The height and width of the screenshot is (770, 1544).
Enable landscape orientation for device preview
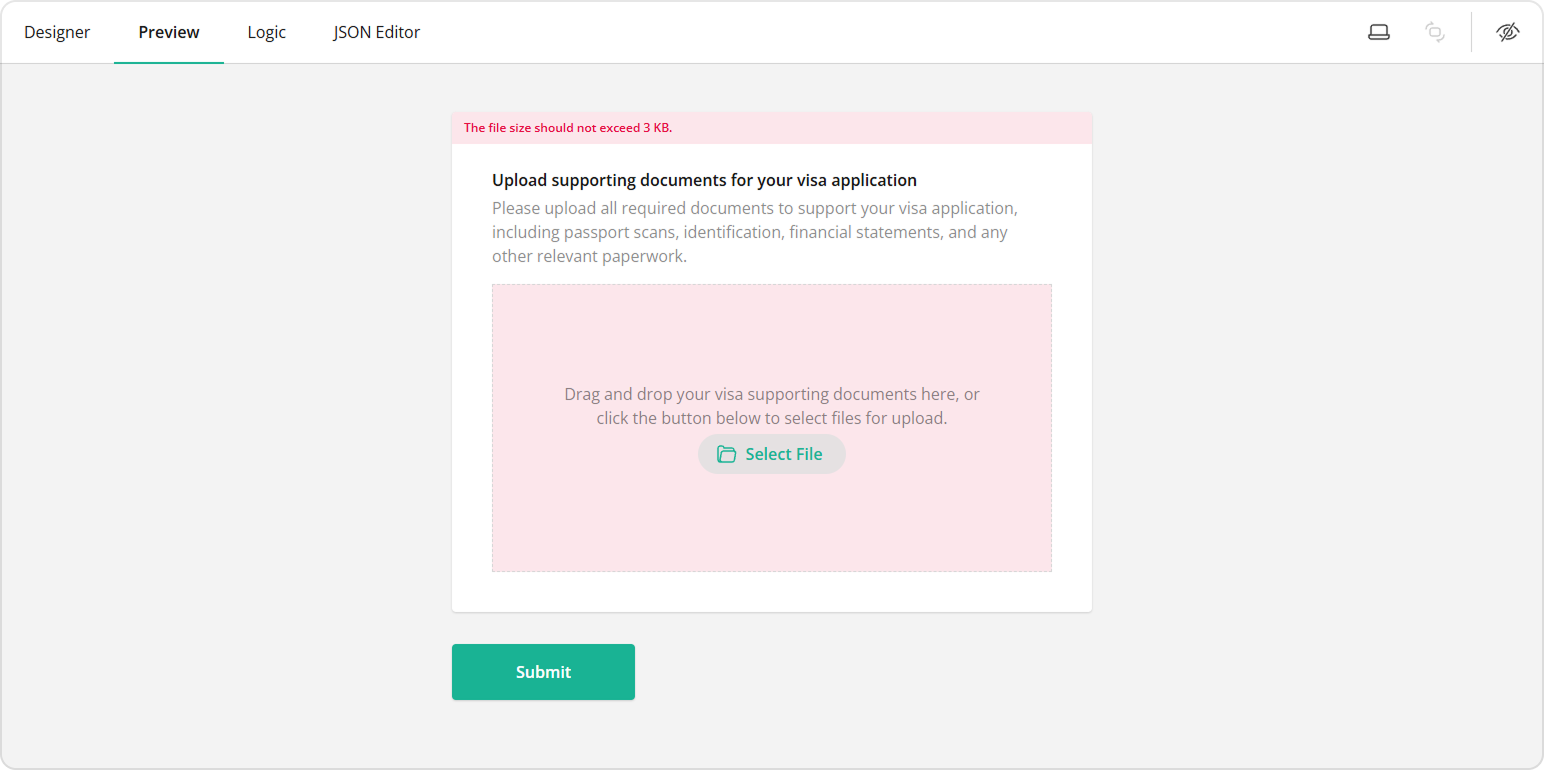(1435, 31)
